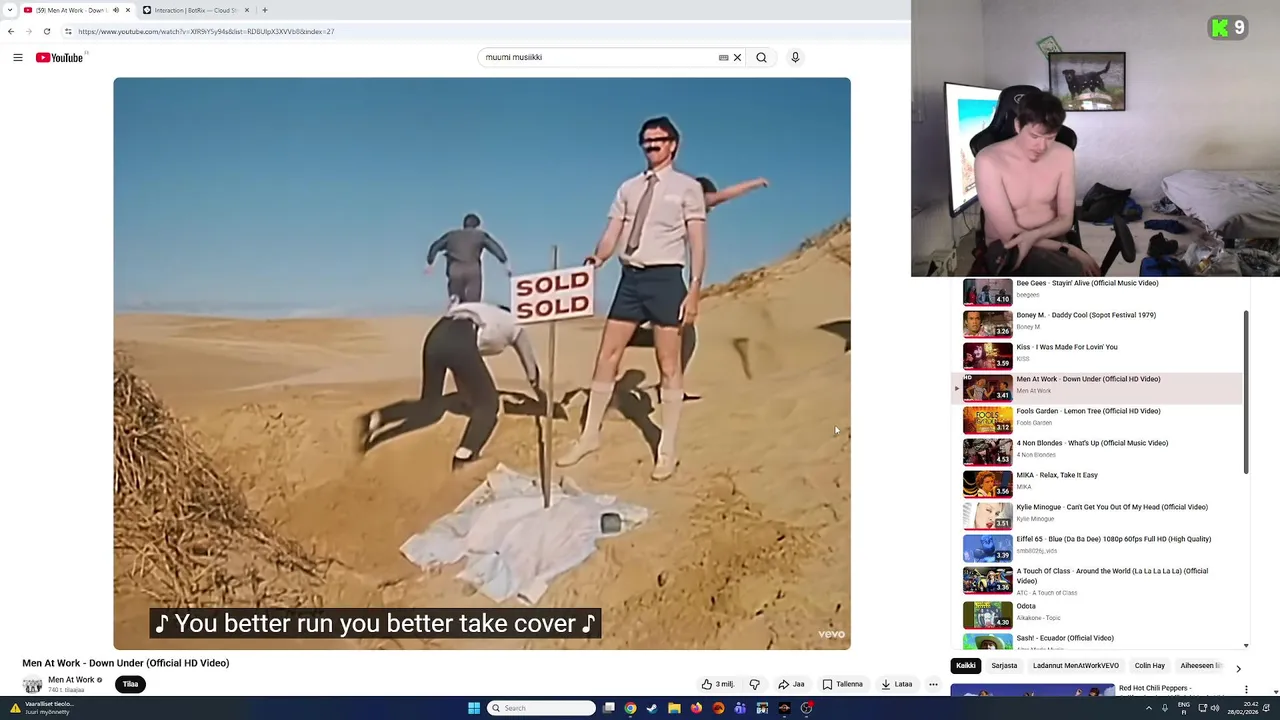Go to the YouTube home logo
1280x720 pixels.
tap(60, 57)
